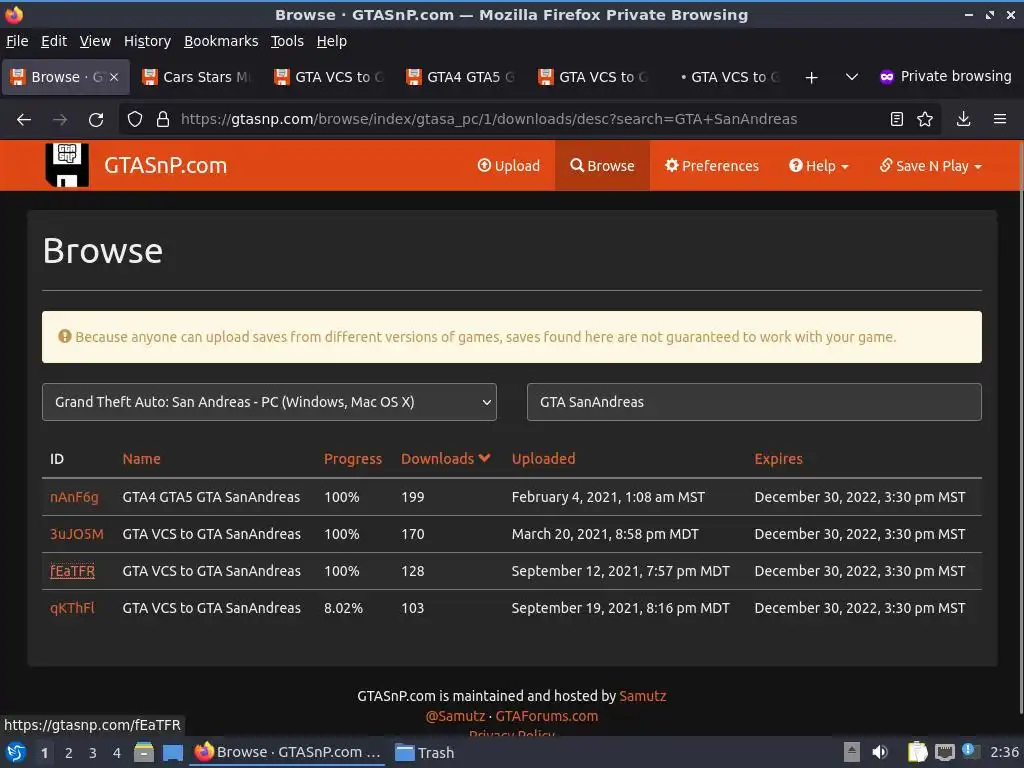This screenshot has width=1024, height=768.
Task: Switch to workspace 3
Action: 93,753
